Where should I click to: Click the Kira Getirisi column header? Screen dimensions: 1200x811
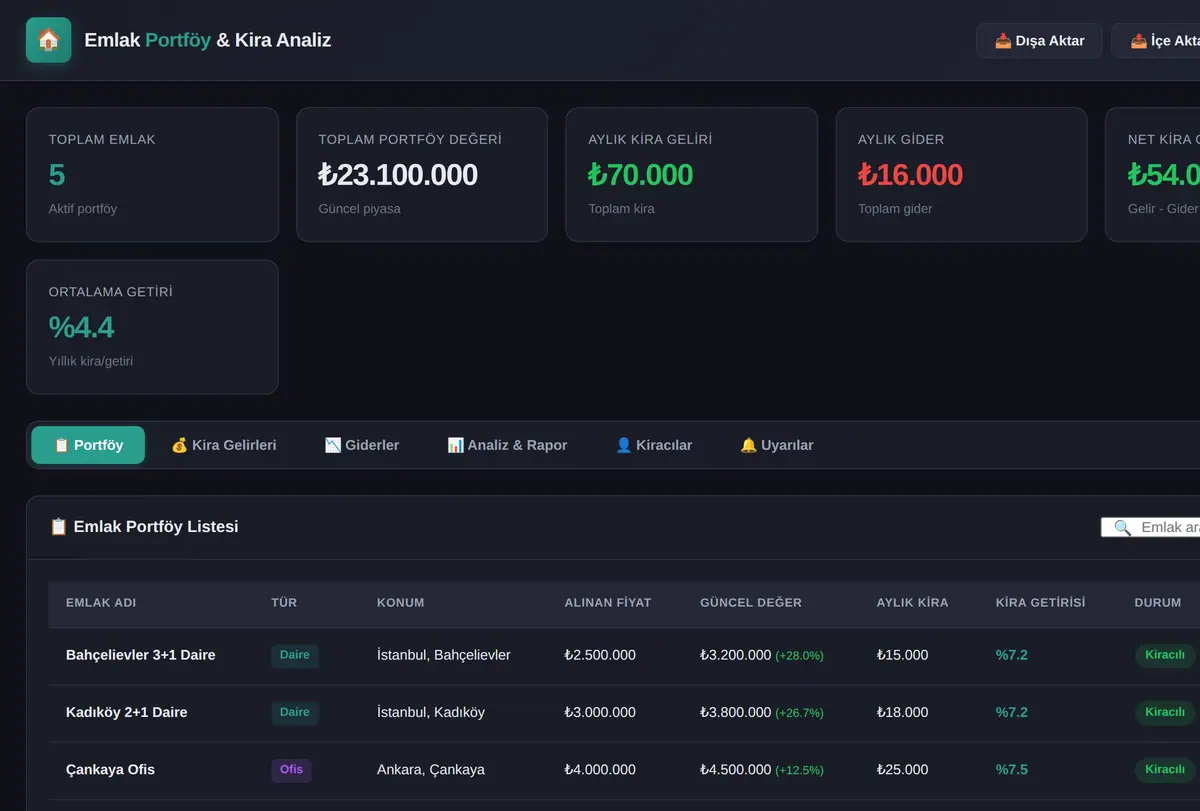1040,603
